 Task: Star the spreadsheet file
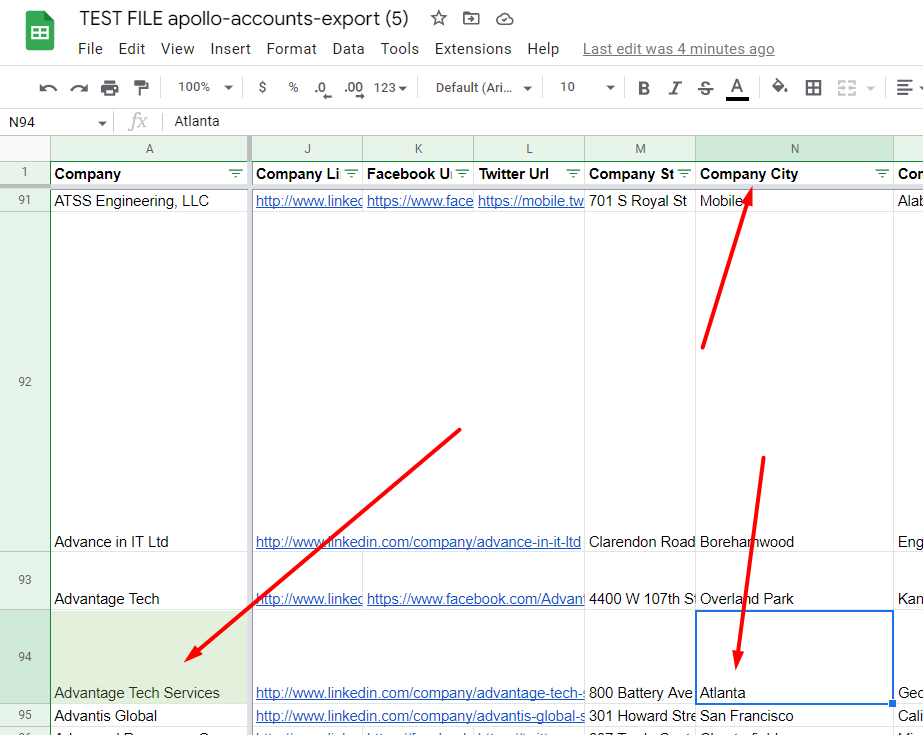[x=438, y=18]
